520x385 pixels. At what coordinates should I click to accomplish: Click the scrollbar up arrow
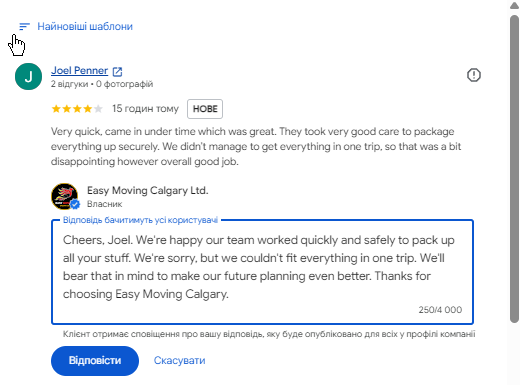tap(514, 5)
